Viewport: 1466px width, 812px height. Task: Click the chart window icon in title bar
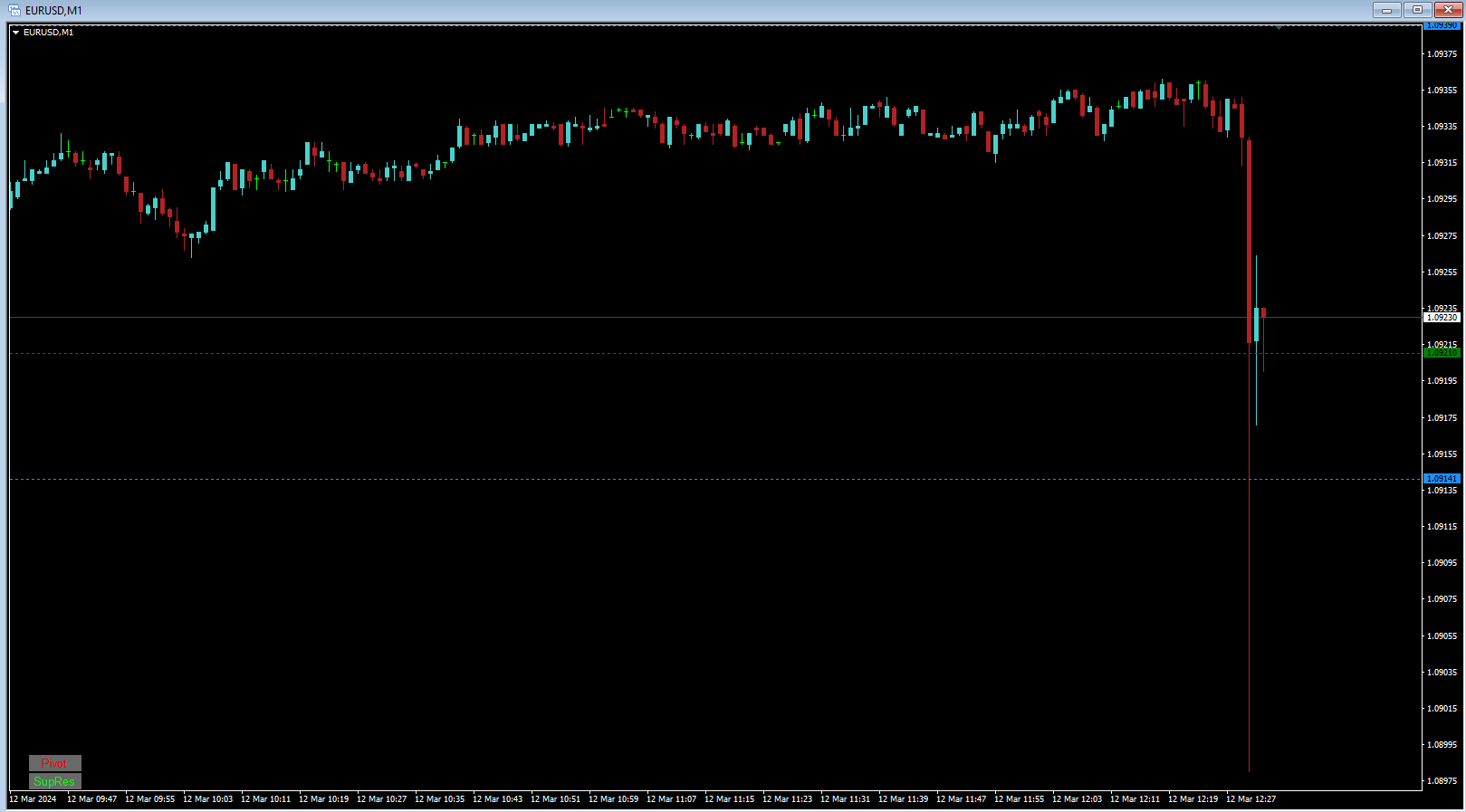pos(14,10)
